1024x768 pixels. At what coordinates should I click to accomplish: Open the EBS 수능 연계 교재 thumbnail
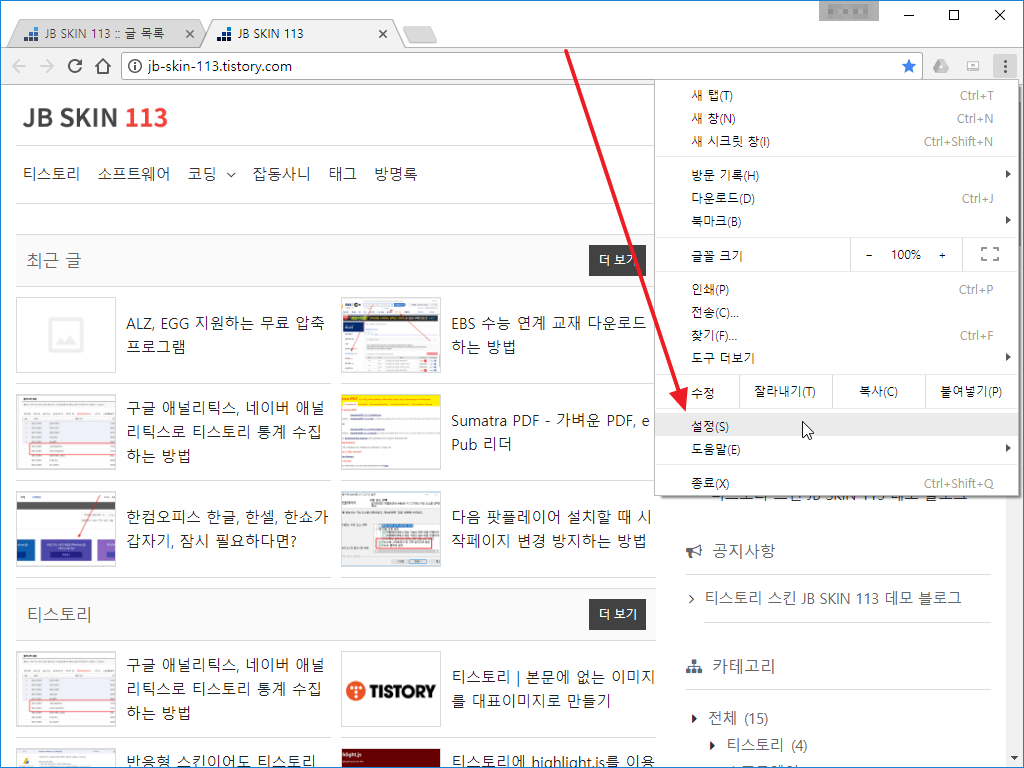391,335
